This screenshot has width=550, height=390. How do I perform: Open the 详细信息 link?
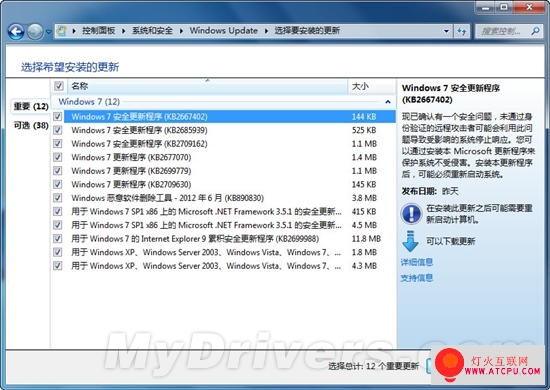point(417,262)
